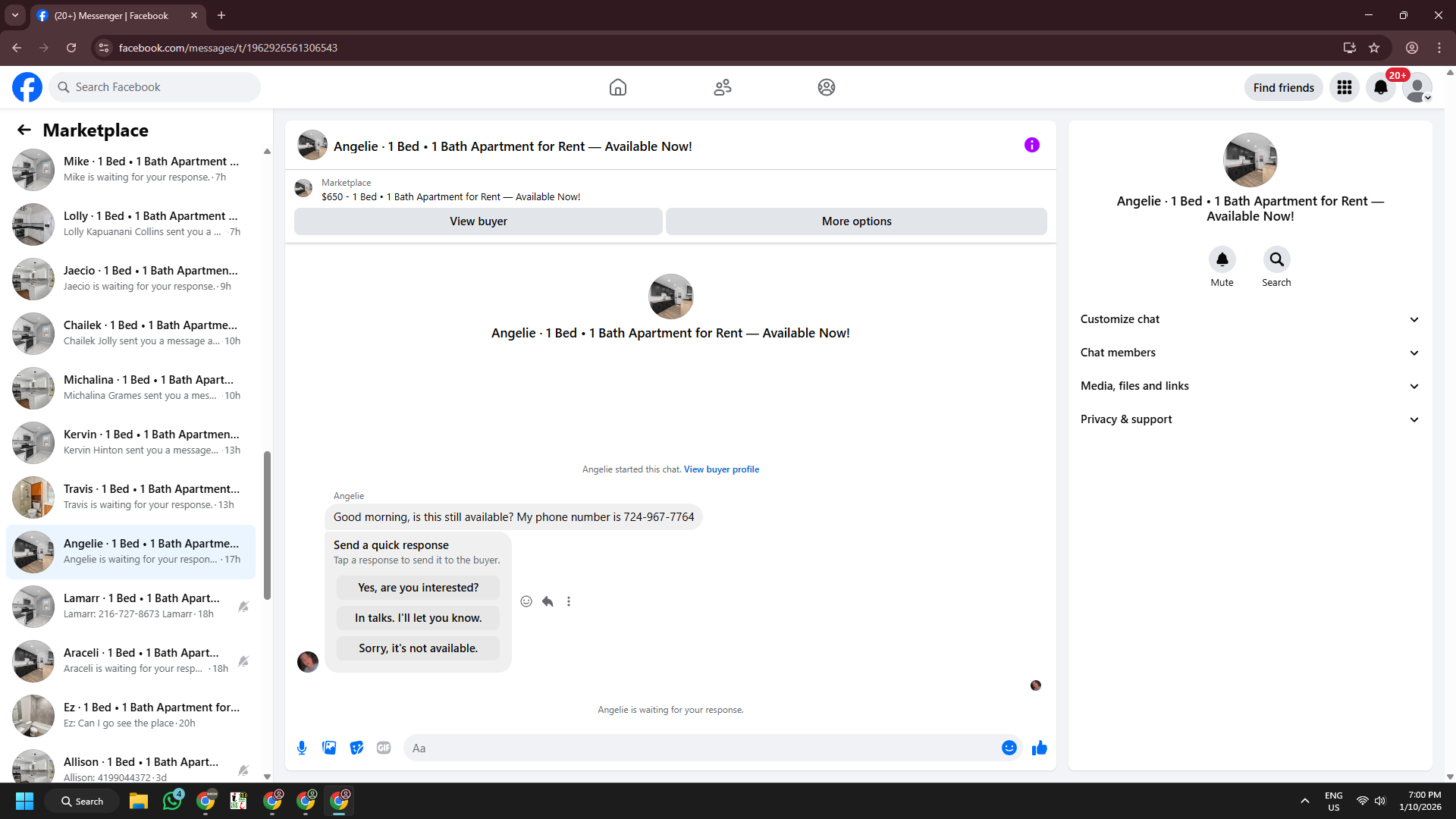Send a thumbs-up like
This screenshot has height=819, width=1456.
(x=1039, y=748)
